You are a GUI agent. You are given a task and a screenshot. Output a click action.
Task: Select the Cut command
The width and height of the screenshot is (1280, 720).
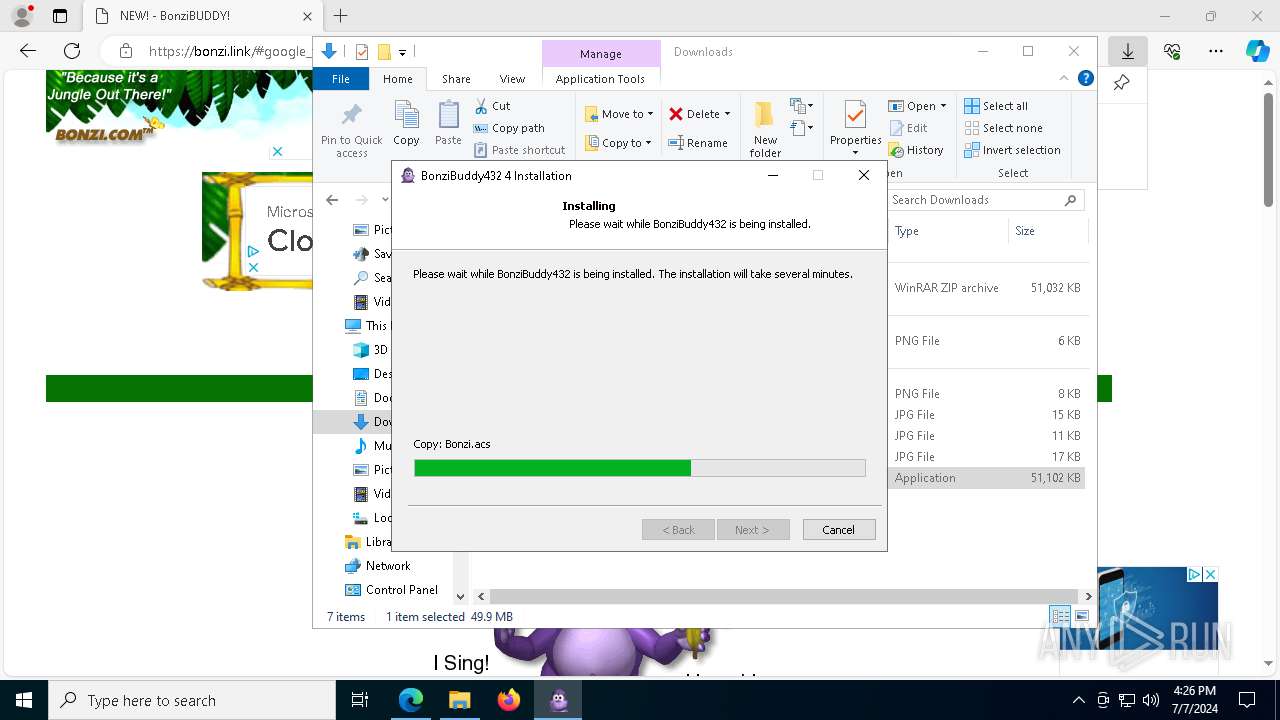[x=492, y=106]
